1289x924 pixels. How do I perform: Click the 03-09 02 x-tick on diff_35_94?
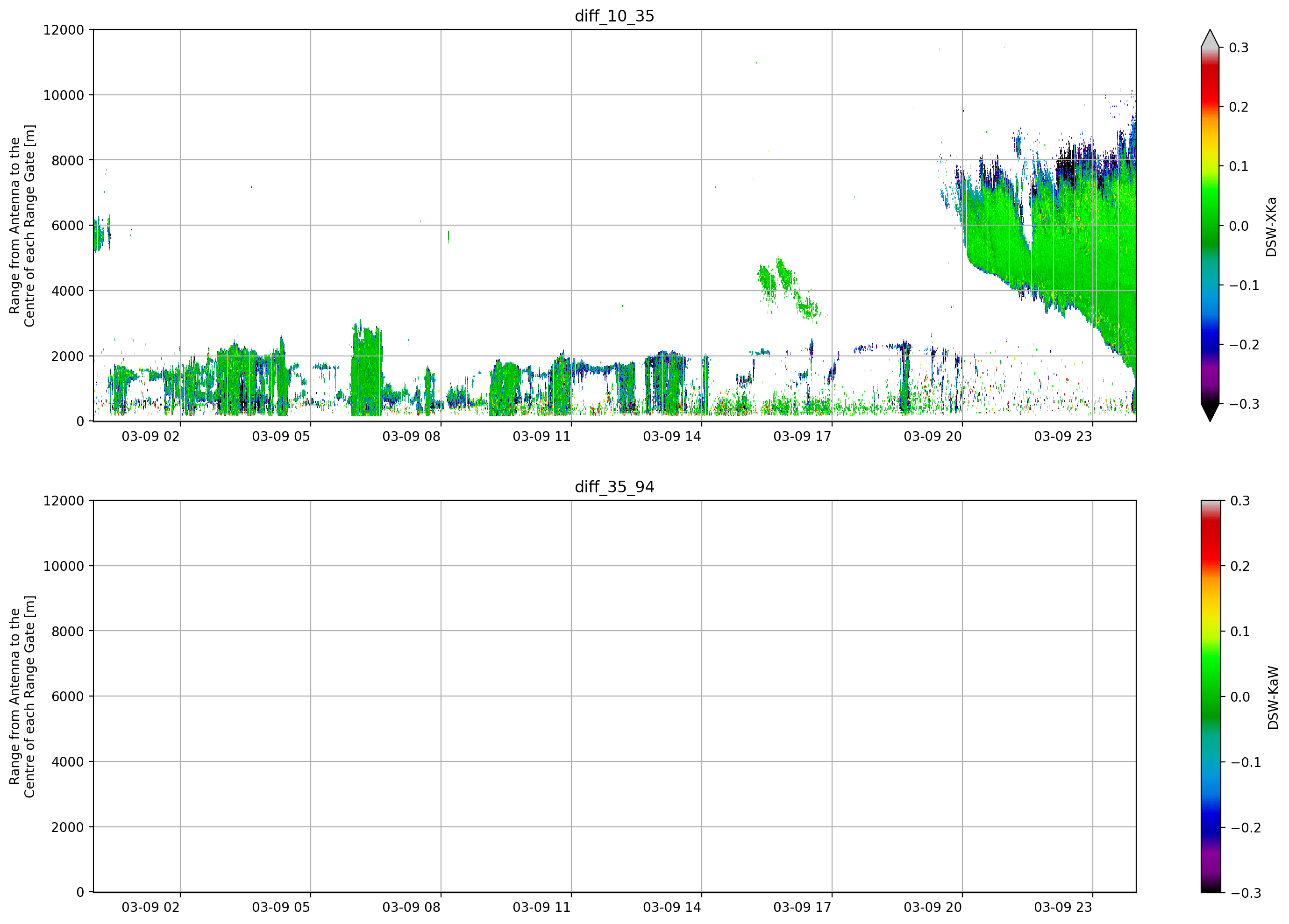click(x=150, y=908)
